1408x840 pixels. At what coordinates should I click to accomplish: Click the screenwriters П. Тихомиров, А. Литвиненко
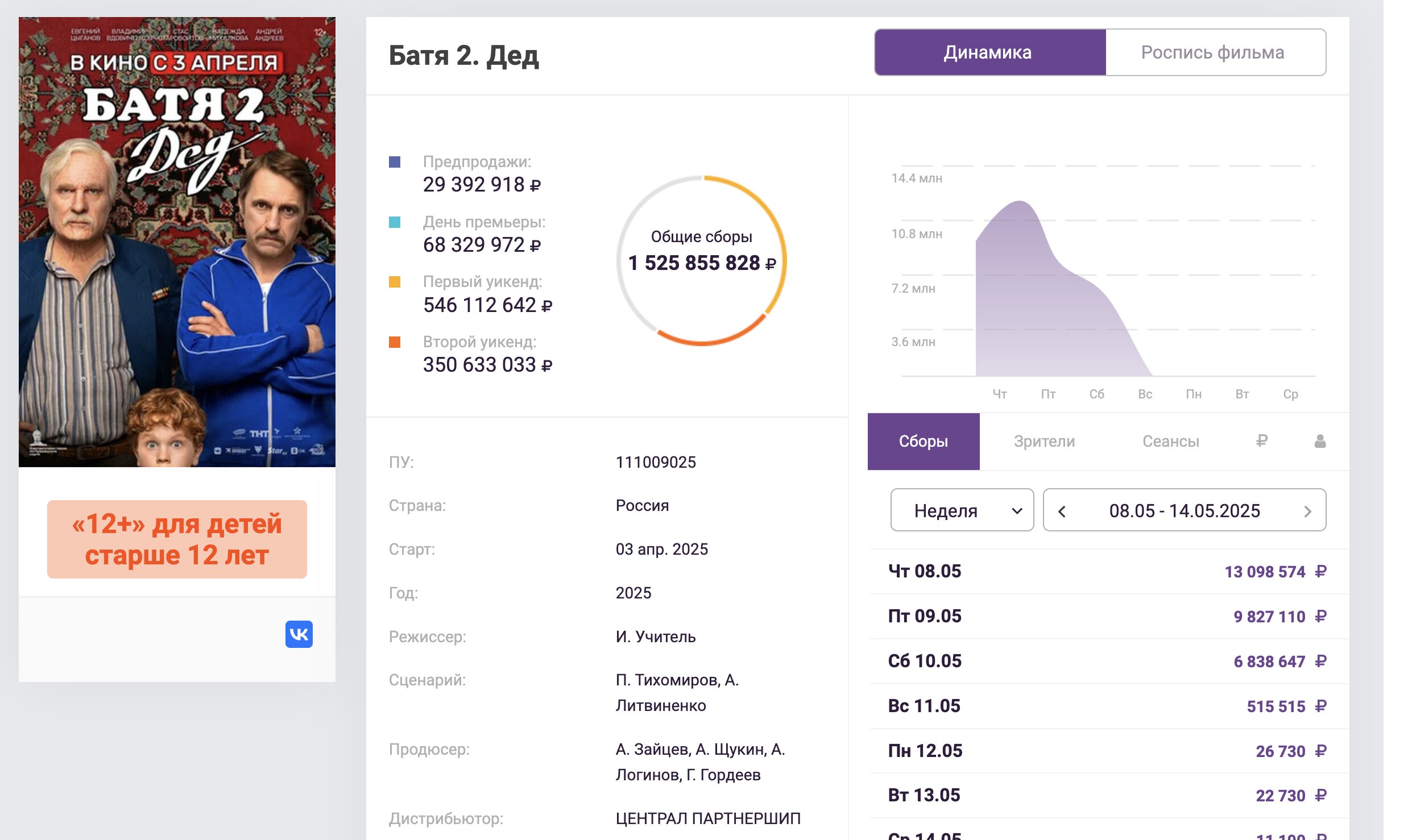[677, 693]
